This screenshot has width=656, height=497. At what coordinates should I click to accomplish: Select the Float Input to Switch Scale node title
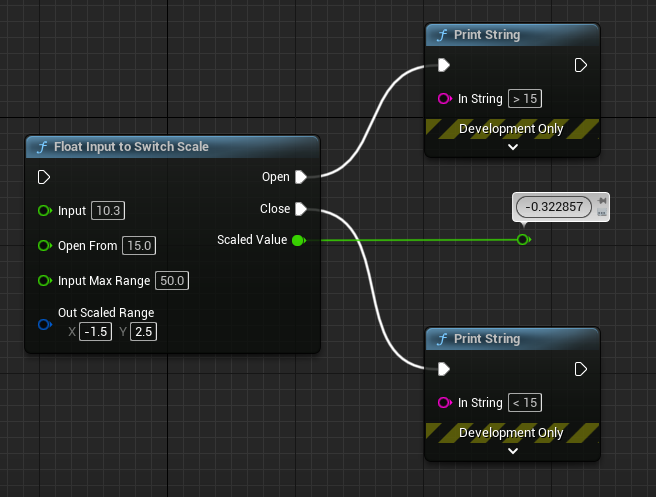point(131,147)
